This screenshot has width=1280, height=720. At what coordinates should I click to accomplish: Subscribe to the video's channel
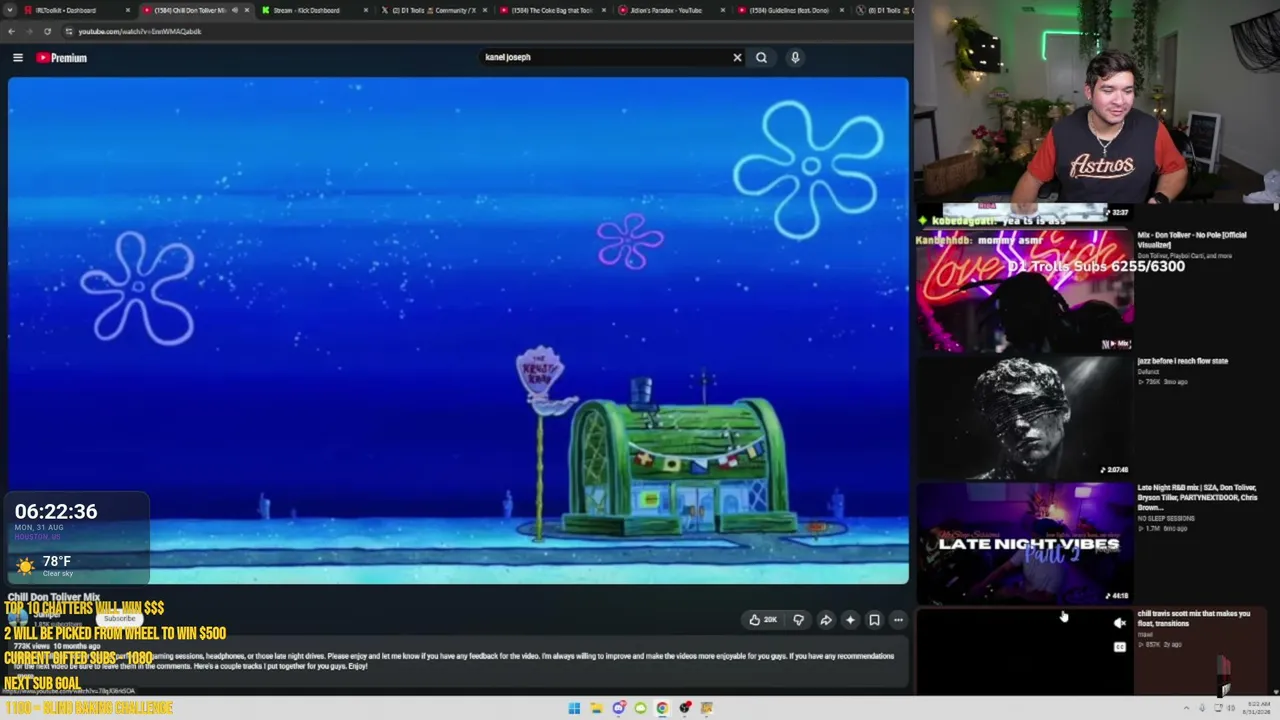click(x=119, y=619)
